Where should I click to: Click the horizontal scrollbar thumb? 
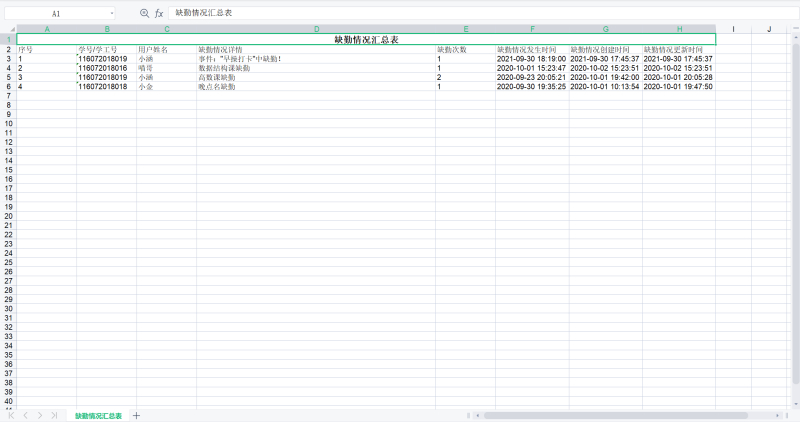pyautogui.click(x=616, y=415)
